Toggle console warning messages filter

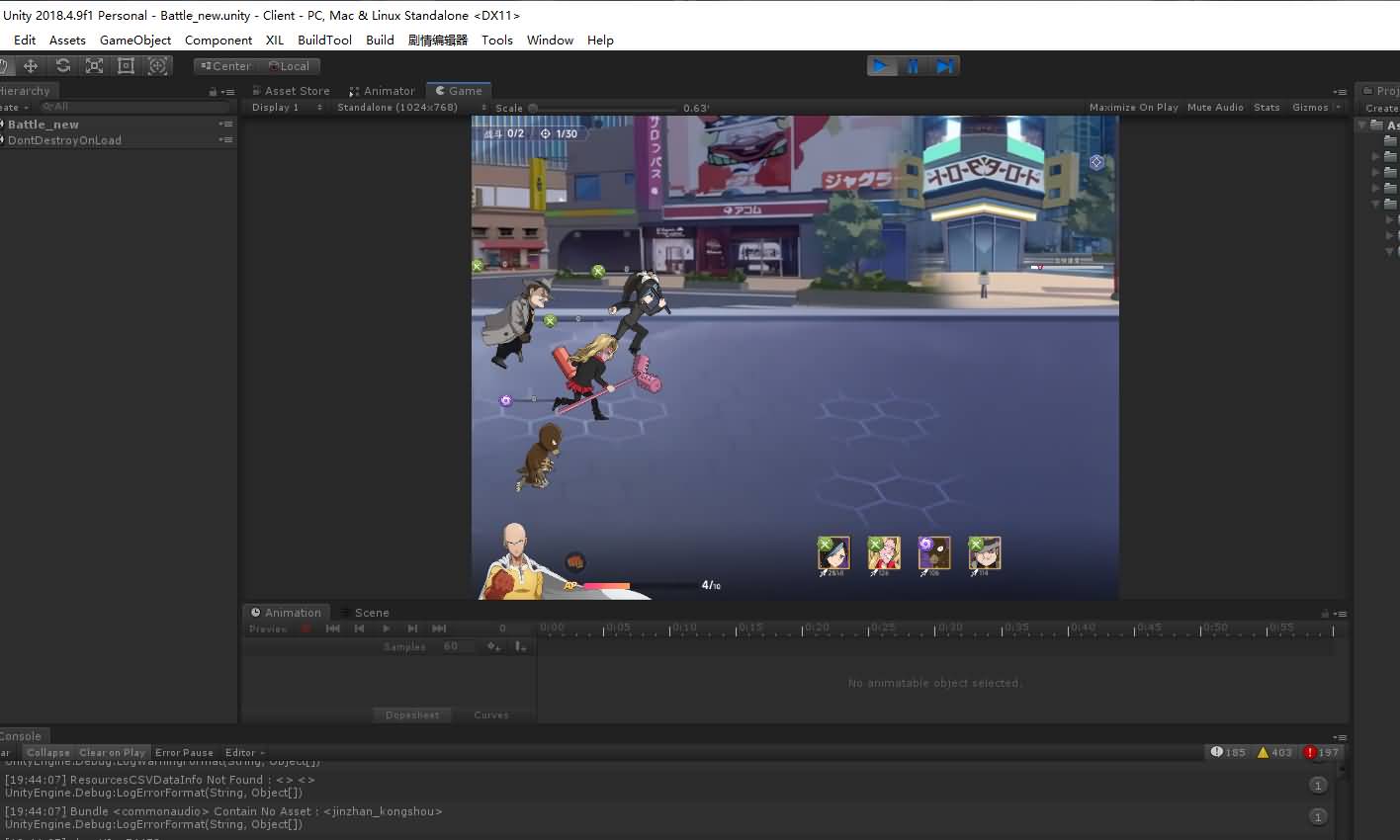tap(1274, 752)
